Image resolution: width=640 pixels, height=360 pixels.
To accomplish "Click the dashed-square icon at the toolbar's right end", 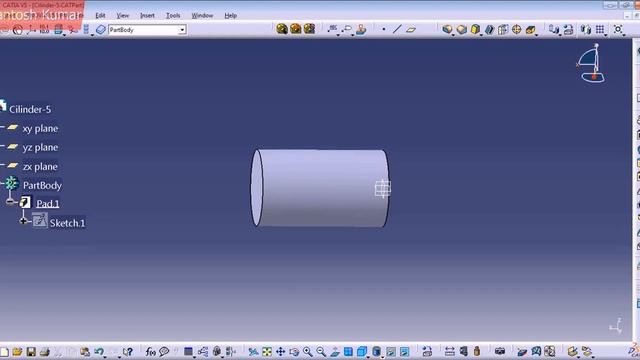I will pyautogui.click(x=618, y=29).
